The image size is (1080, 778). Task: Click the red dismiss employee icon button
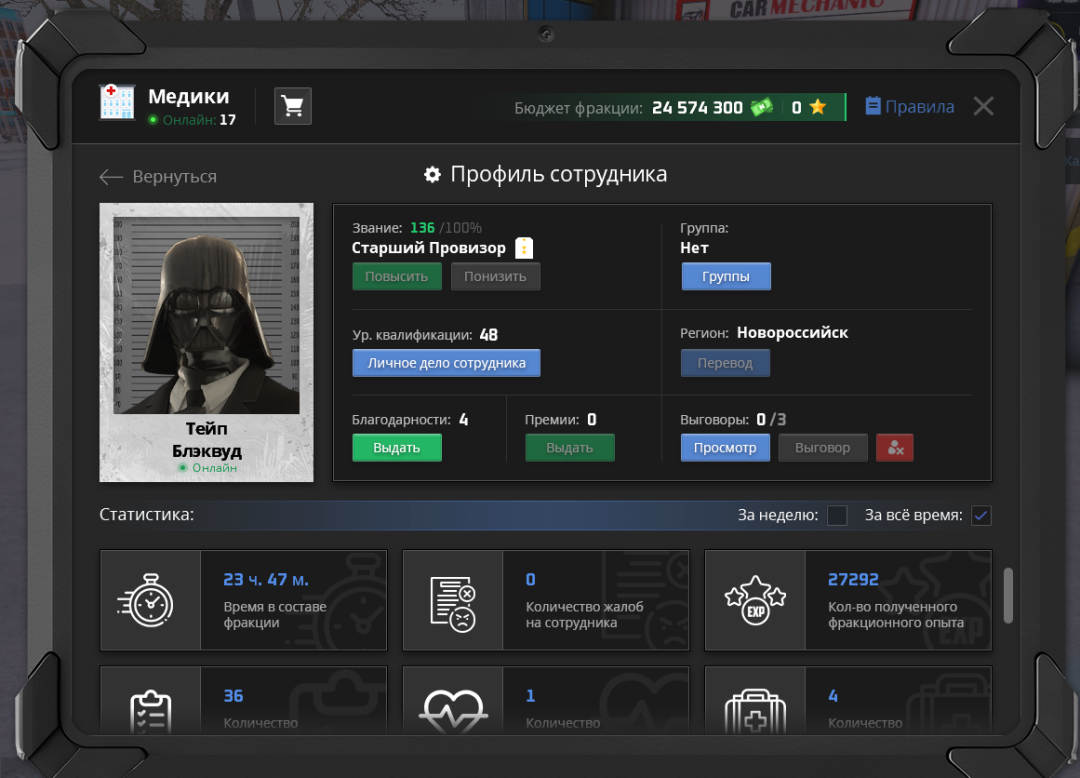tap(894, 448)
